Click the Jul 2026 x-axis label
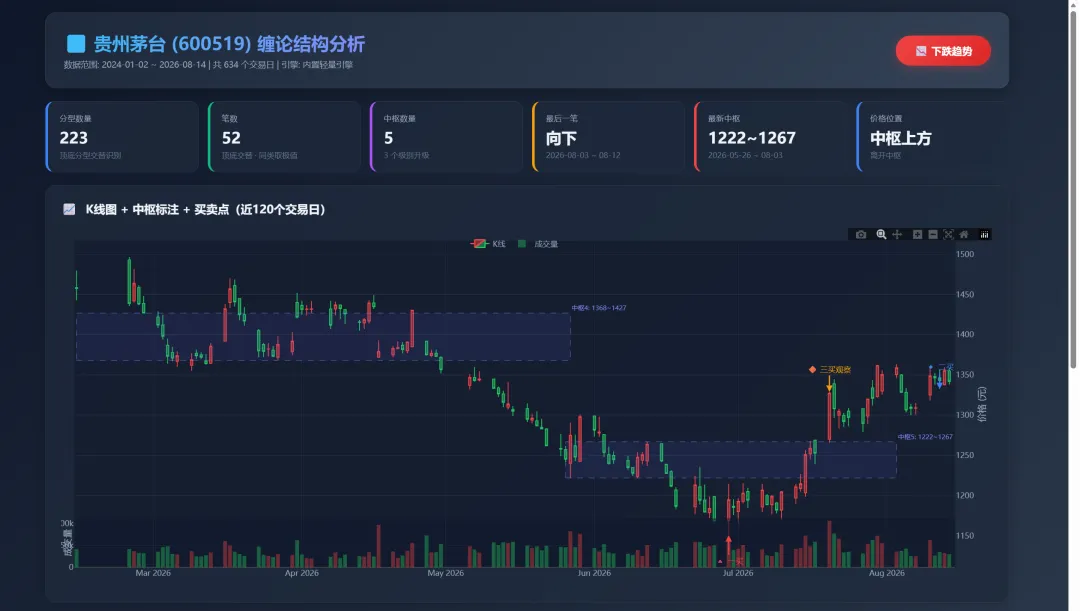The width and height of the screenshot is (1080, 611). pos(738,573)
